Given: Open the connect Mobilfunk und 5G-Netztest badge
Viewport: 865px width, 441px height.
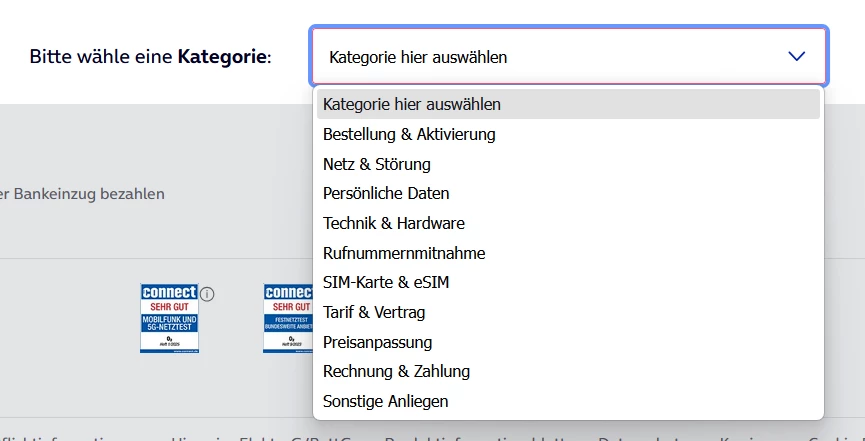Looking at the screenshot, I should click(x=169, y=318).
